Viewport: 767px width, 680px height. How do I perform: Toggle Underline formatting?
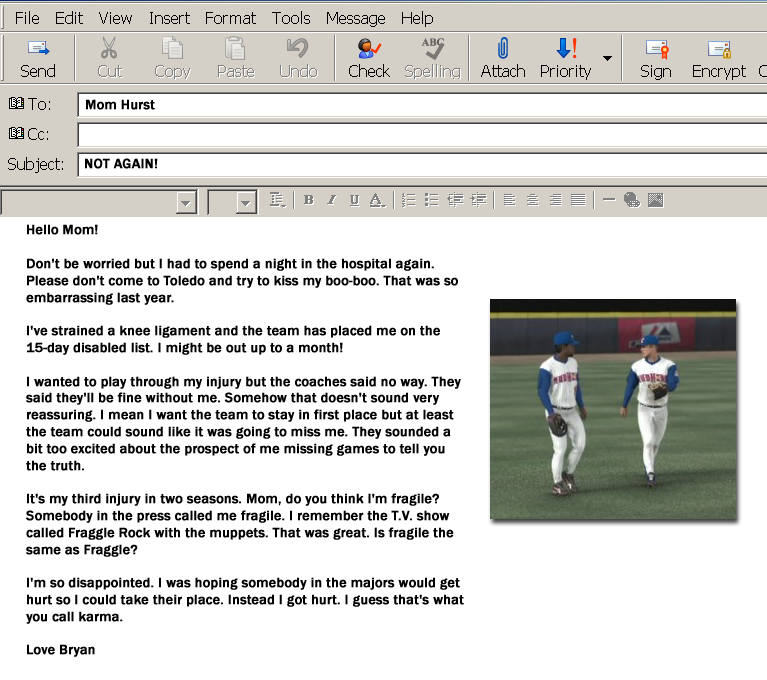tap(355, 200)
